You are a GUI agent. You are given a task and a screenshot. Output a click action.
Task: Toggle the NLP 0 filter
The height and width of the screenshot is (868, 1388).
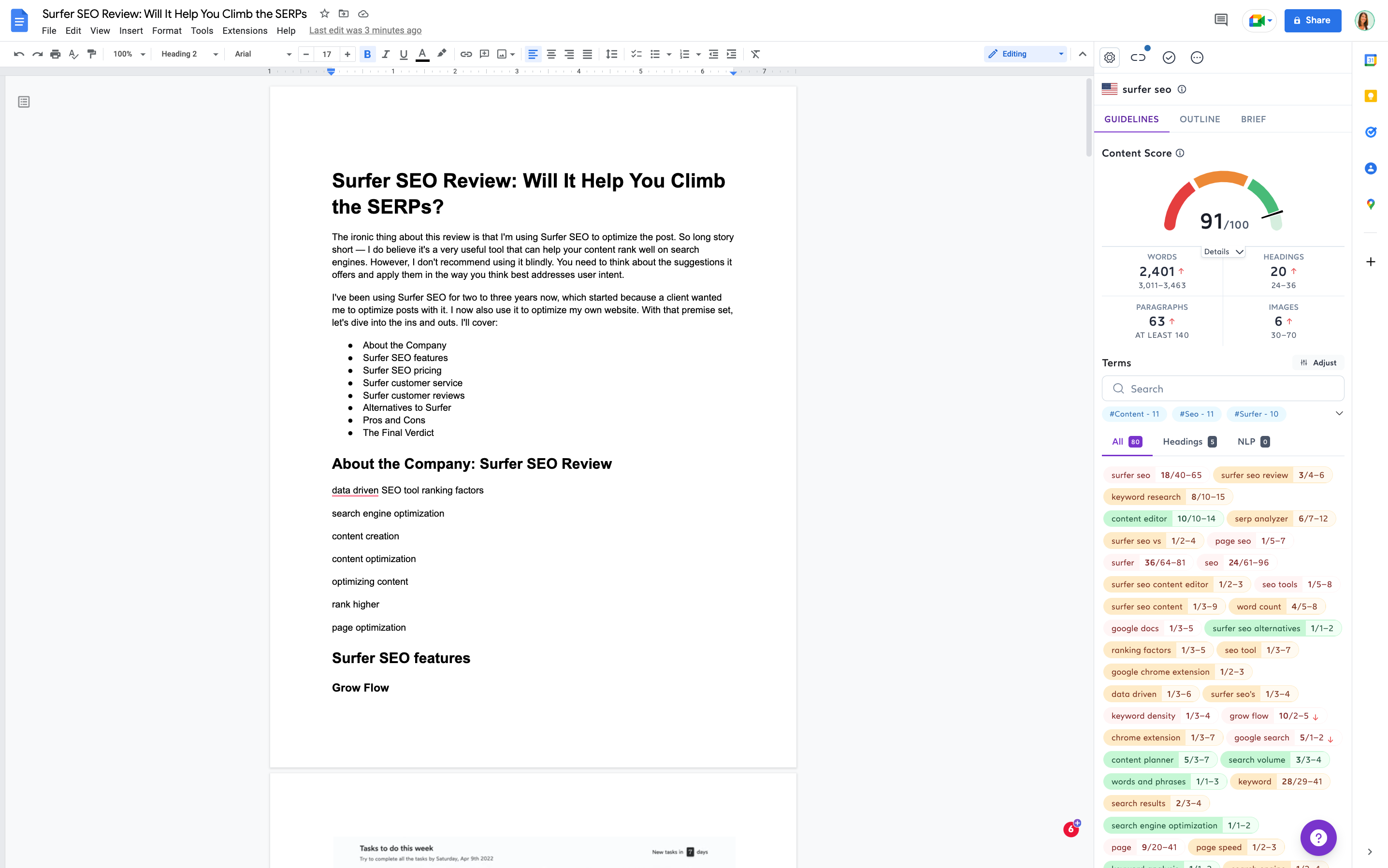click(1253, 441)
